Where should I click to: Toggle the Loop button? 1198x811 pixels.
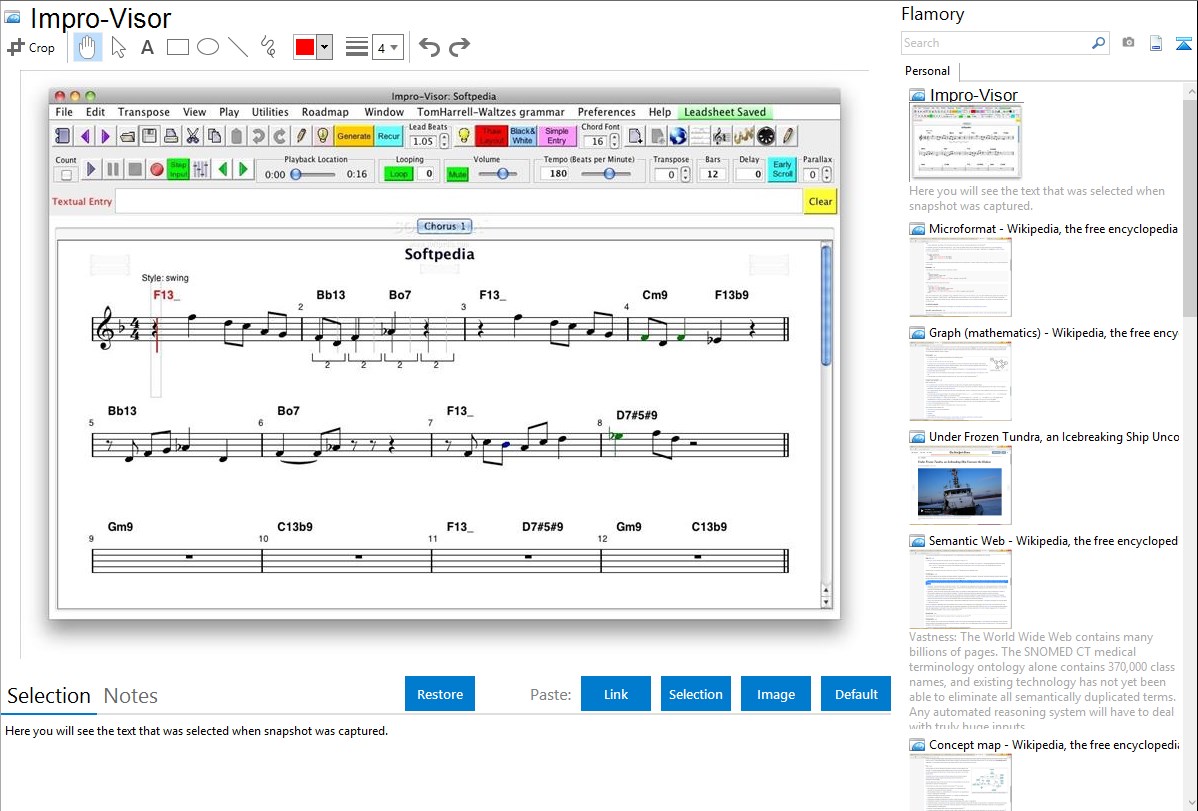(398, 174)
